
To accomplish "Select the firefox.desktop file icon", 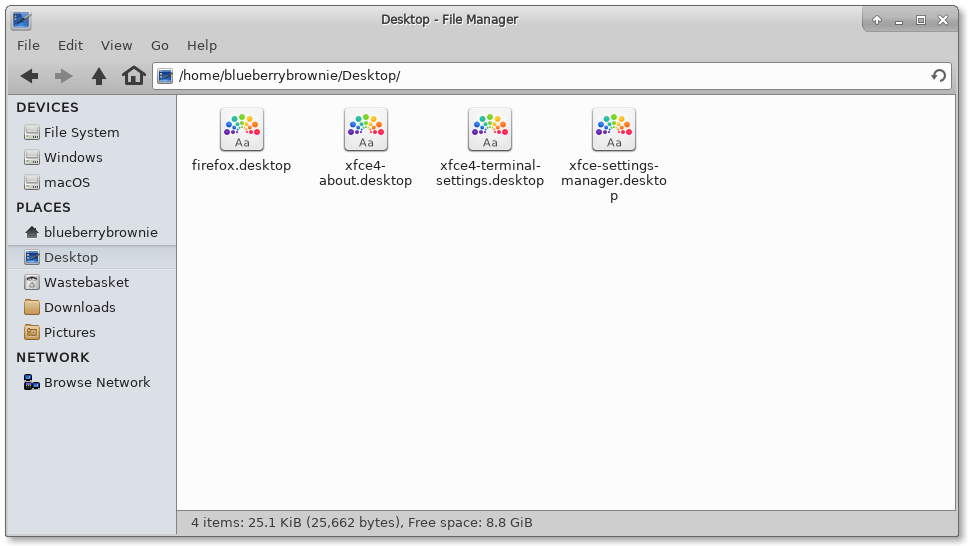I will point(242,129).
